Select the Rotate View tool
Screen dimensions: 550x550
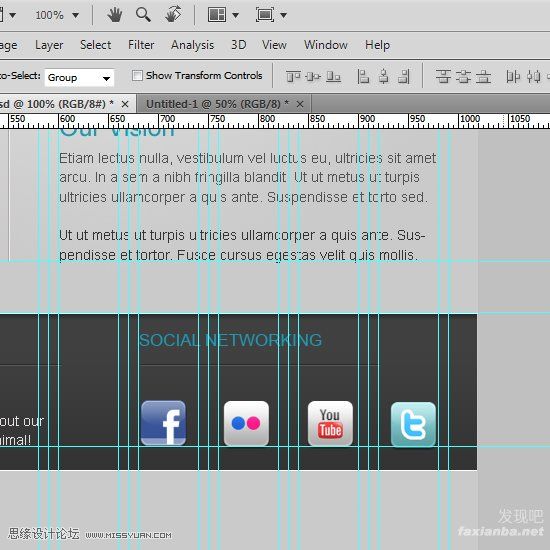[173, 14]
